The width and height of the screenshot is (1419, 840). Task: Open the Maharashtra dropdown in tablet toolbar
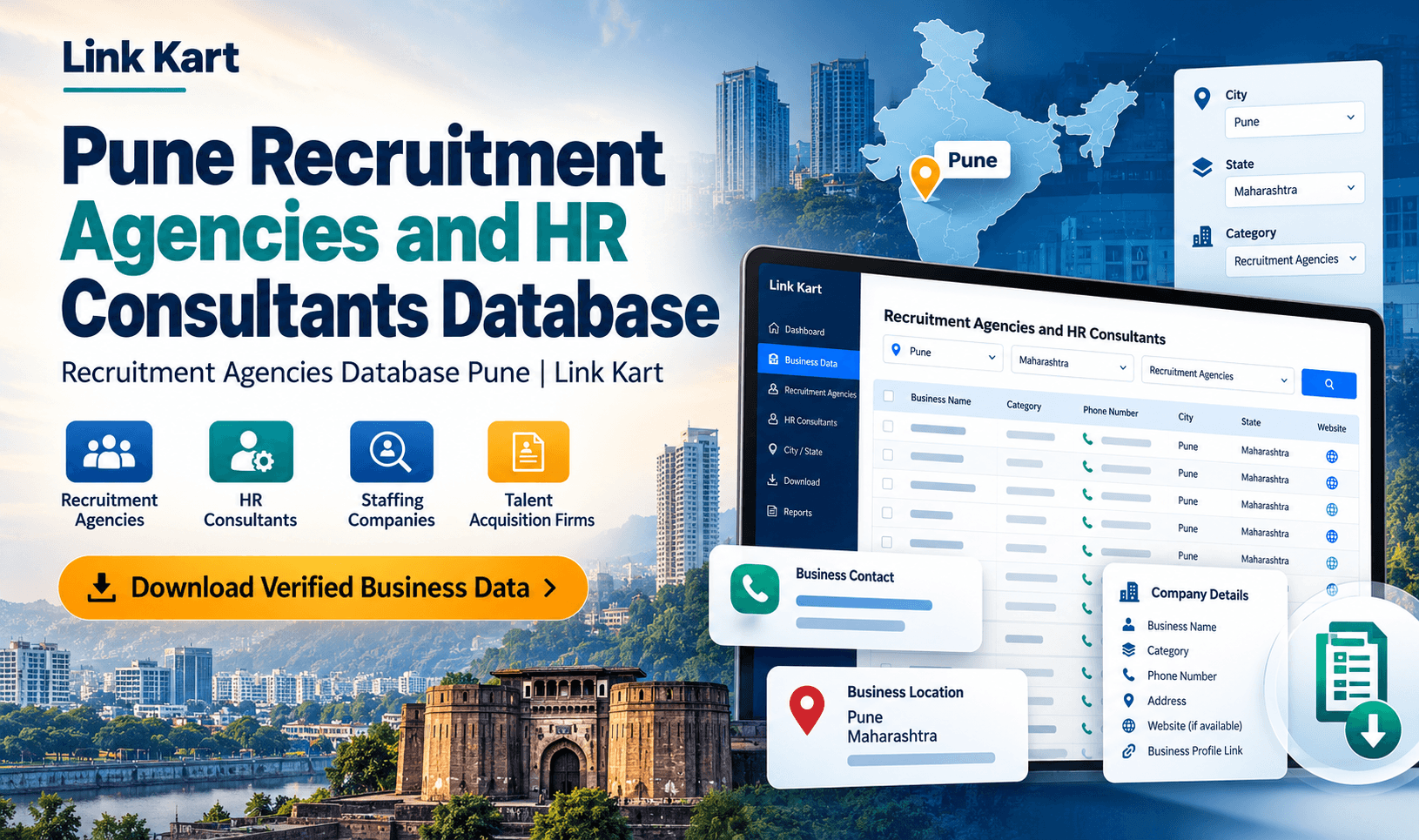(x=1072, y=362)
